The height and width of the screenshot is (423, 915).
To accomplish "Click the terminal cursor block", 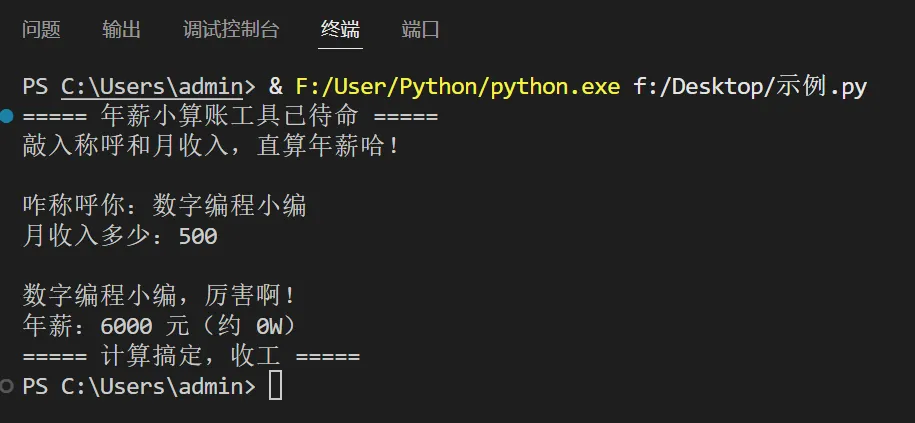I will pos(276,386).
